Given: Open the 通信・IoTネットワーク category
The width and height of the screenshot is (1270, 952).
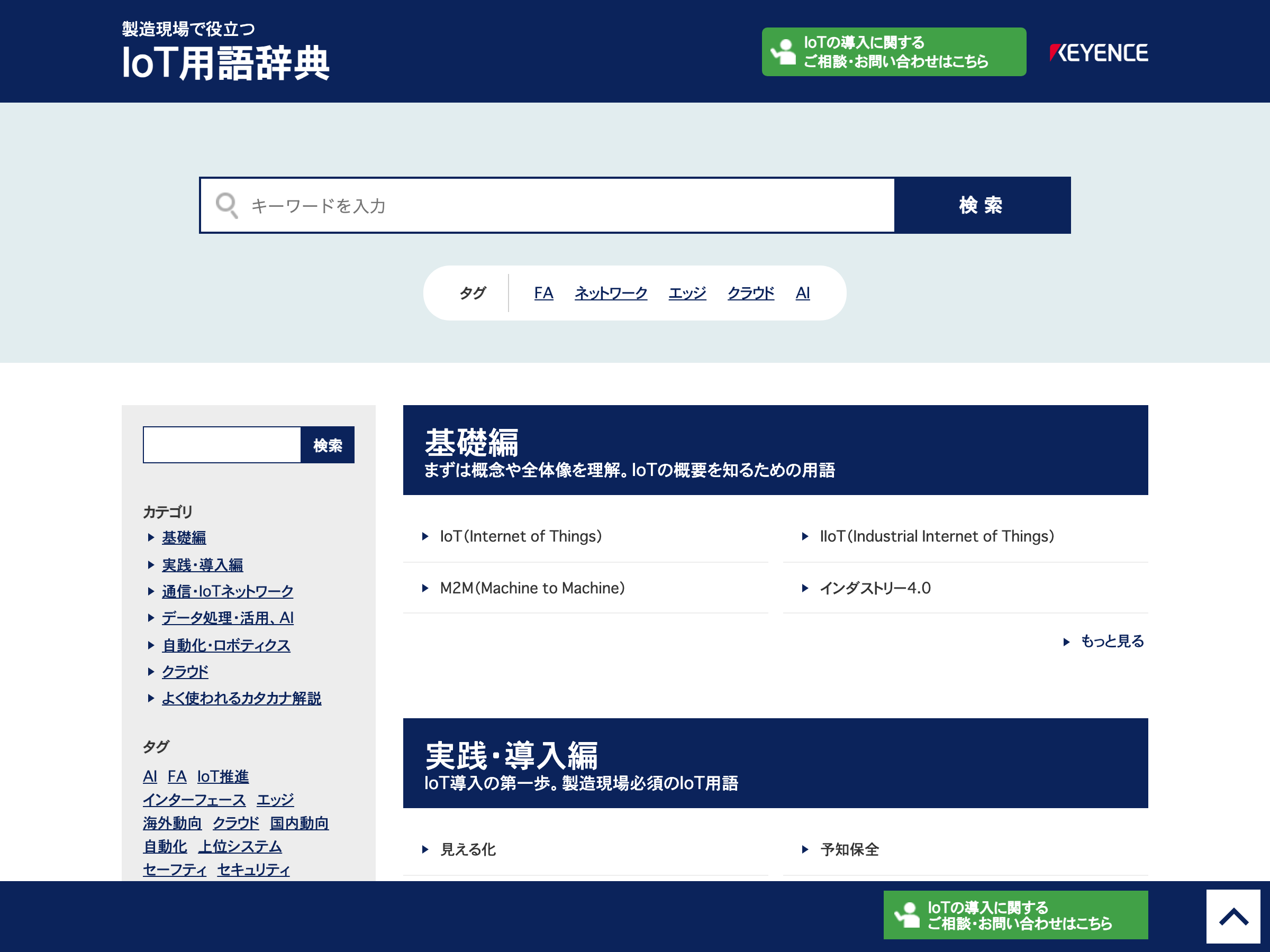Looking at the screenshot, I should pyautogui.click(x=228, y=592).
